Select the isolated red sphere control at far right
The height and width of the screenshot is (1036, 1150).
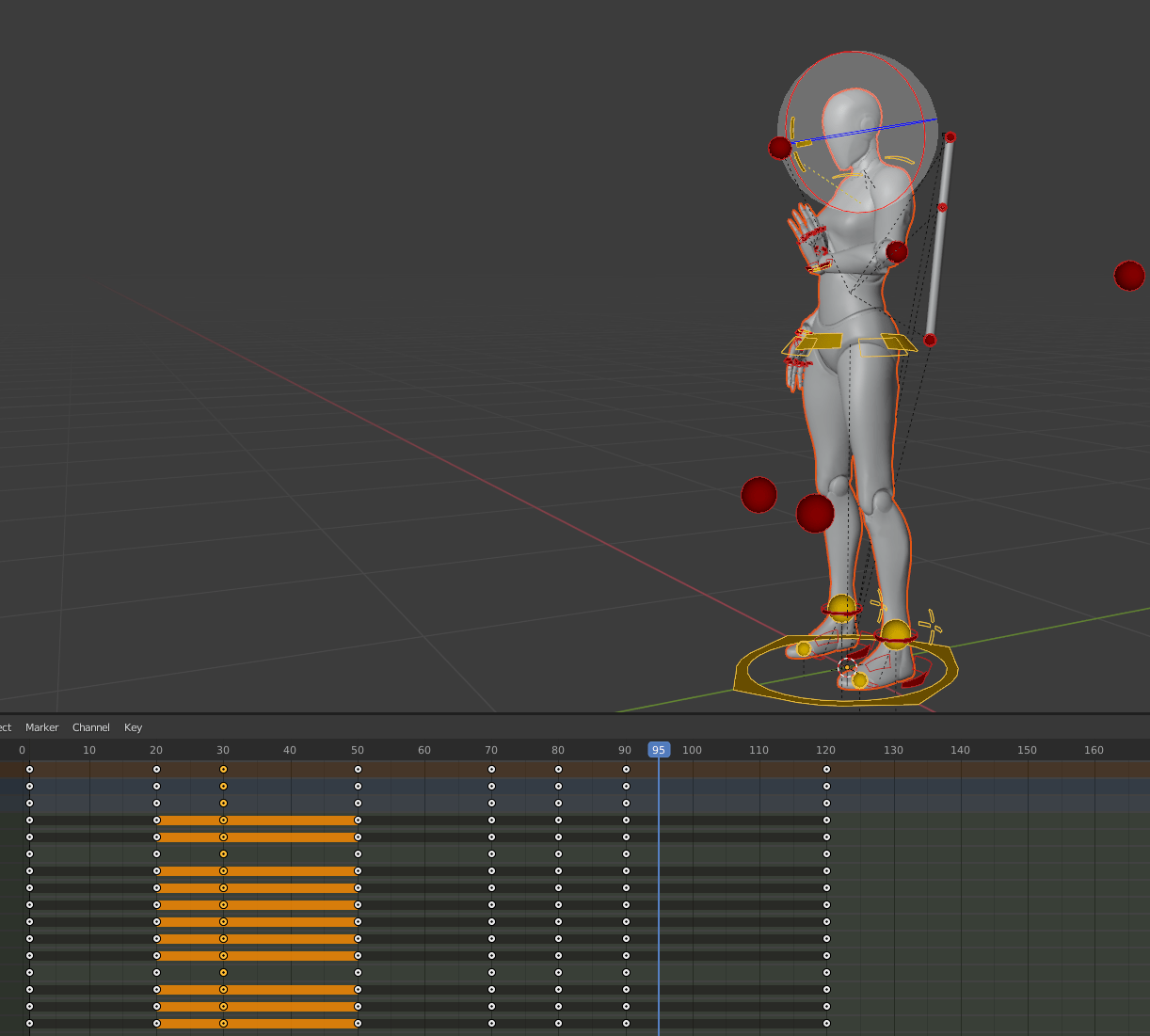pyautogui.click(x=1128, y=276)
